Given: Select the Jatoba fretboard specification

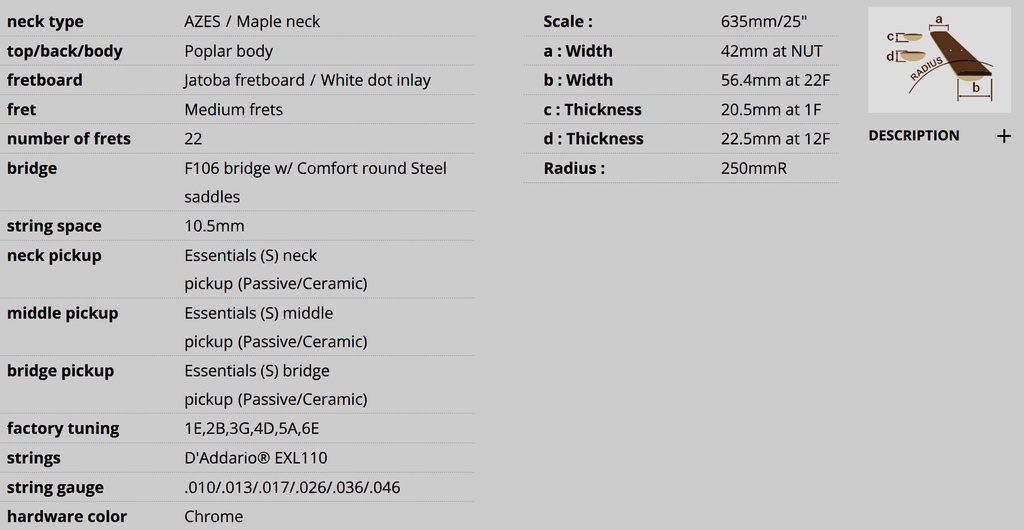Looking at the screenshot, I should (308, 80).
